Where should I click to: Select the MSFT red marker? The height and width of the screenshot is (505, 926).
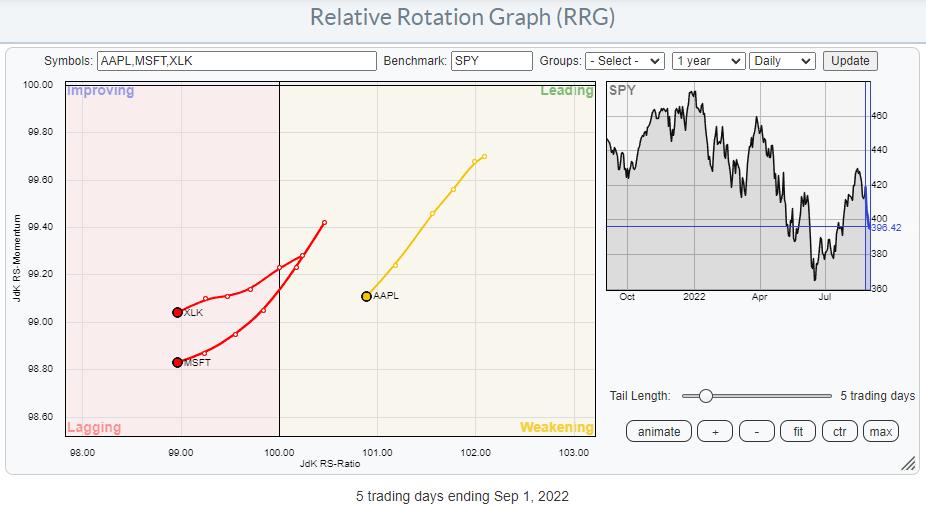(x=177, y=362)
